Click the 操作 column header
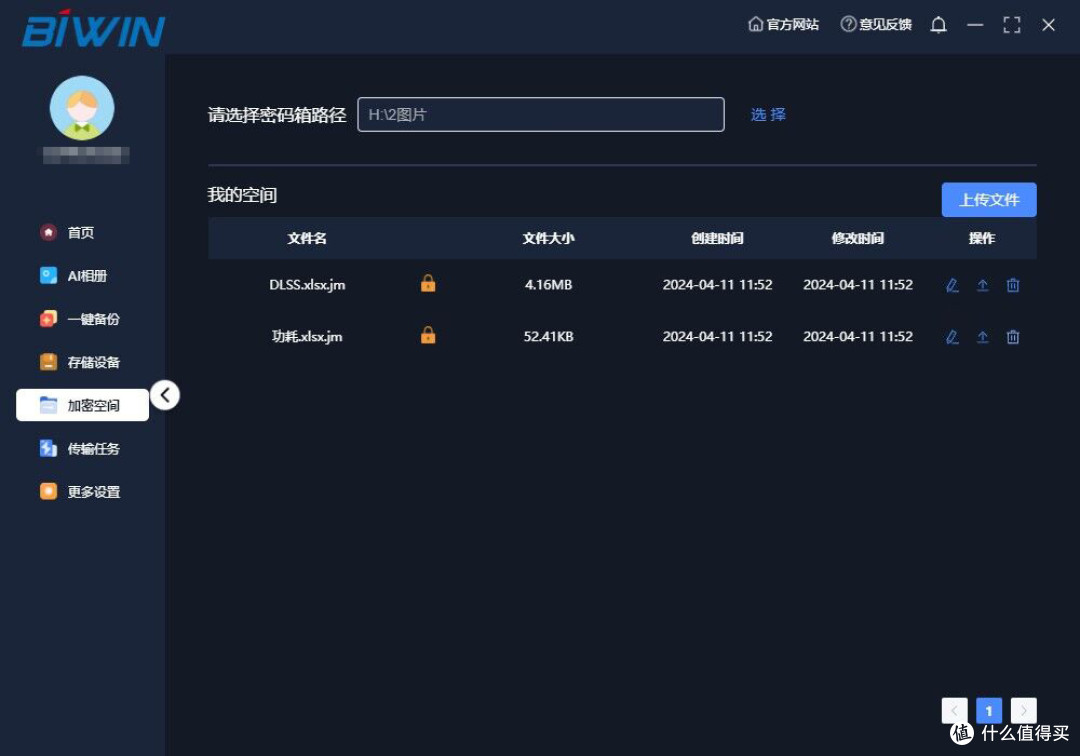 tap(982, 238)
